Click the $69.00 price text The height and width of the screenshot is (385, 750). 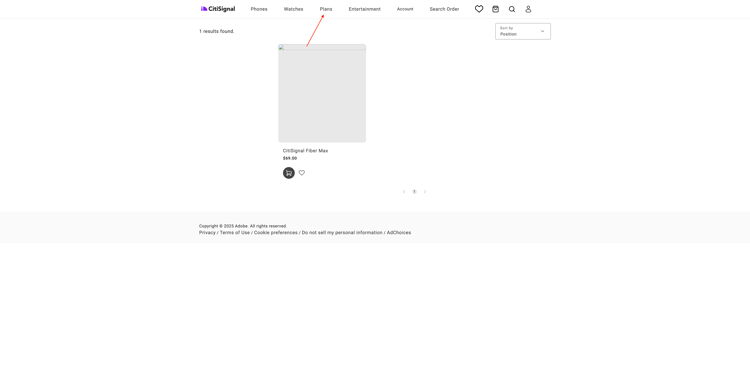(x=290, y=158)
